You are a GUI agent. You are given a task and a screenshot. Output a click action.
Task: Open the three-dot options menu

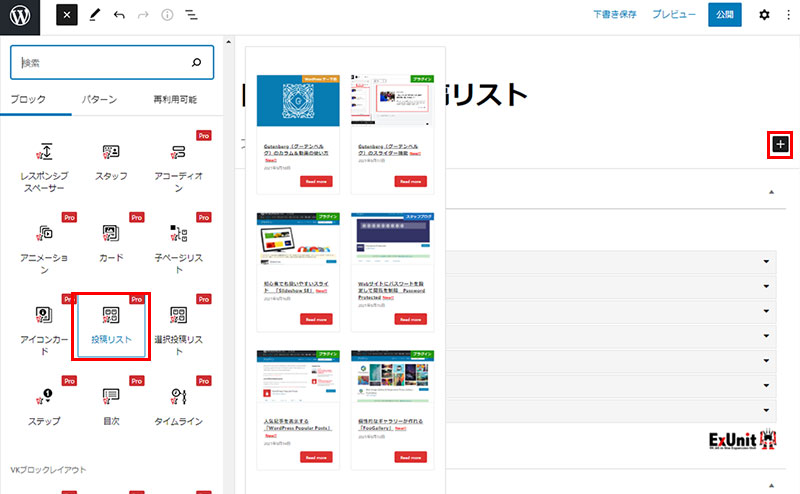coord(787,16)
